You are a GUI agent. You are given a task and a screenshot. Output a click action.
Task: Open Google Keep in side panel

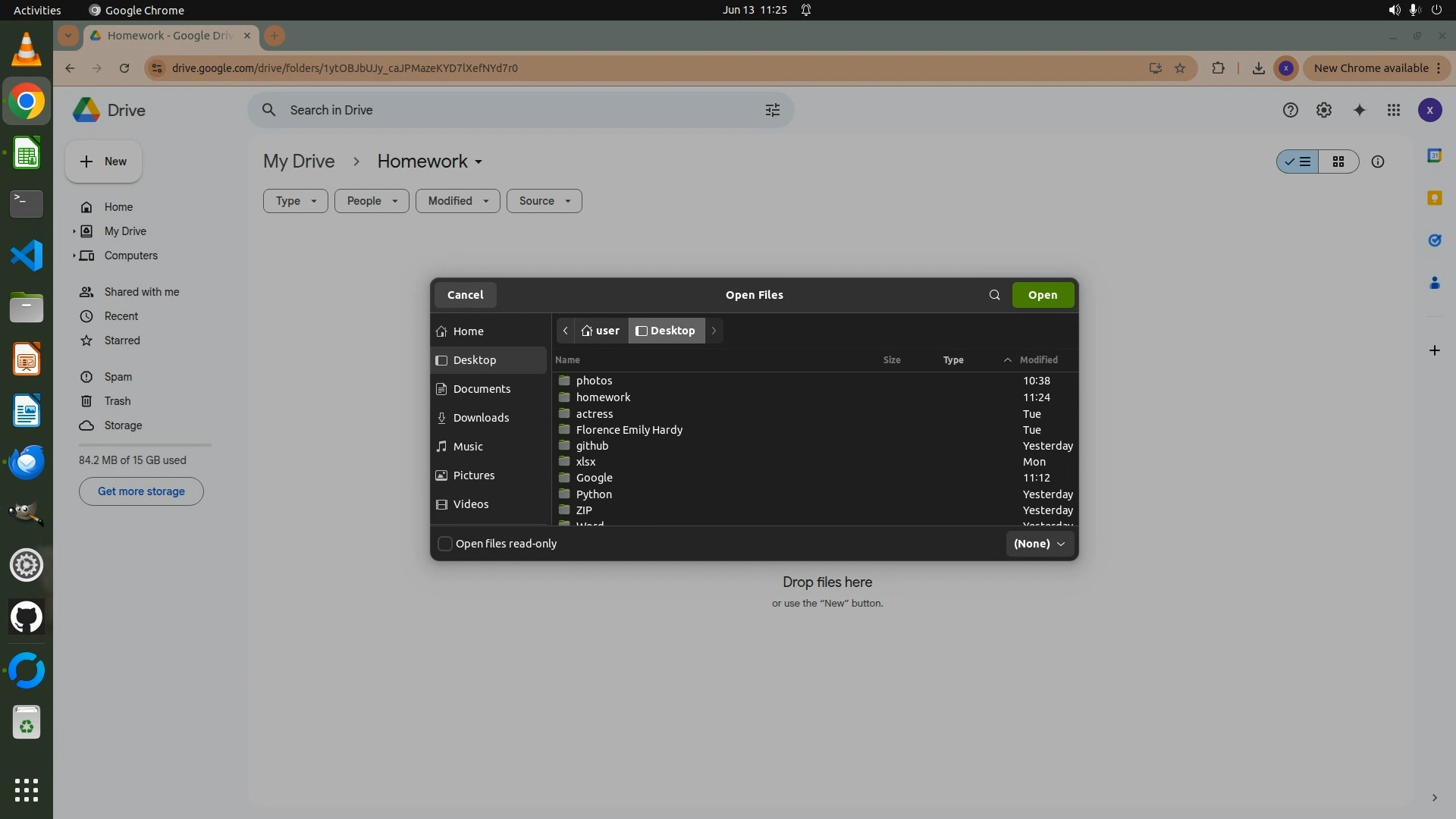point(1433,198)
